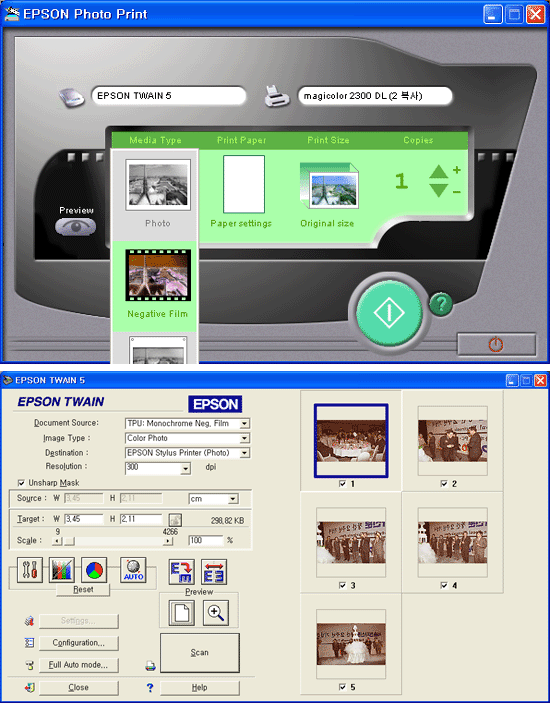Toggle checkbox for thumbnail 1
Image resolution: width=550 pixels, height=705 pixels.
342,484
